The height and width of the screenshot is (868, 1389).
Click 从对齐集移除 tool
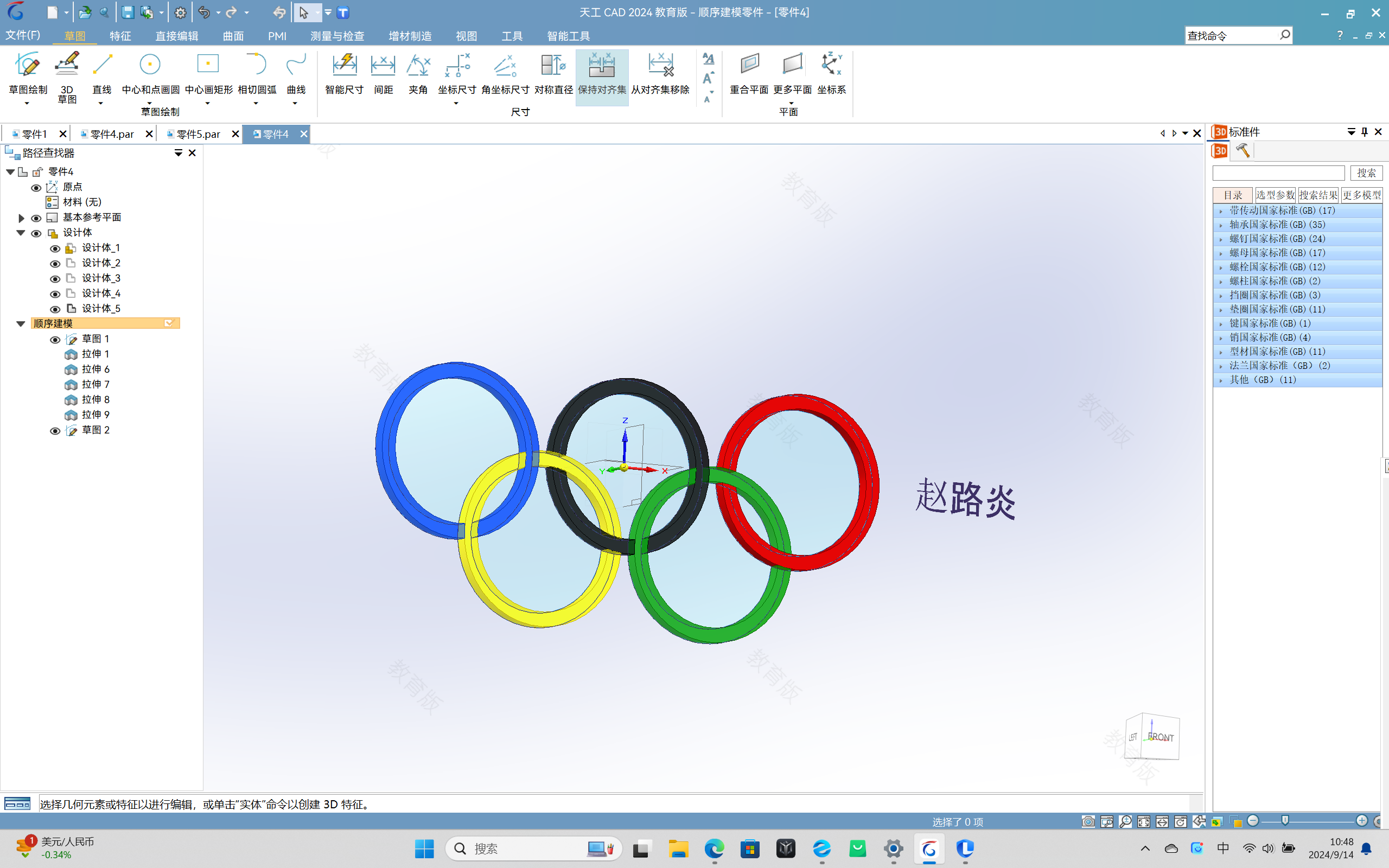tap(660, 73)
